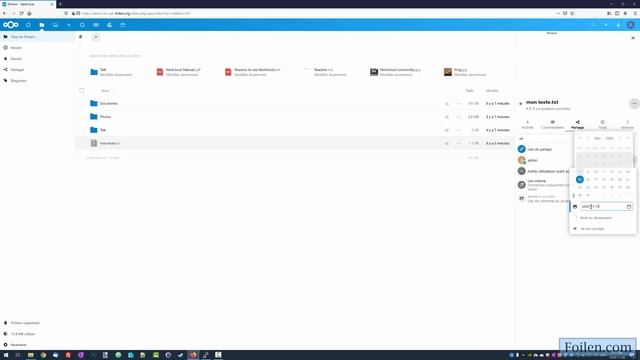Open the details panel more-actions button
The height and width of the screenshot is (360, 640).
[x=634, y=104]
